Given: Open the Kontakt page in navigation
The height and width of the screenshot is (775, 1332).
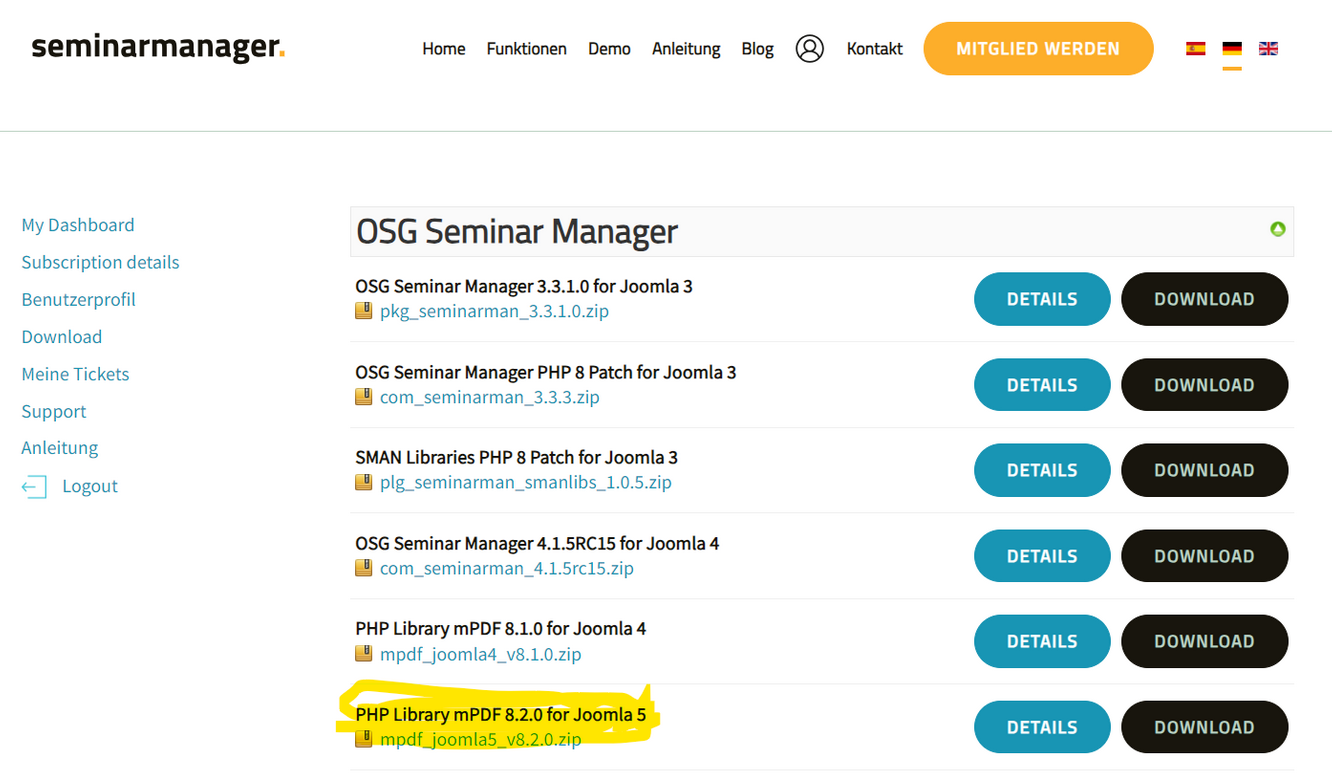Looking at the screenshot, I should pyautogui.click(x=874, y=49).
